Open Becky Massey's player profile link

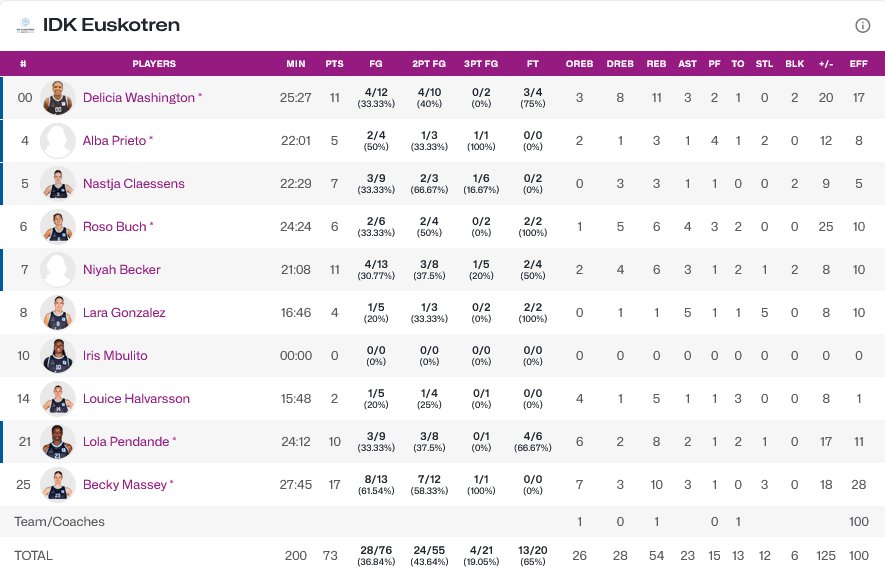click(x=124, y=485)
